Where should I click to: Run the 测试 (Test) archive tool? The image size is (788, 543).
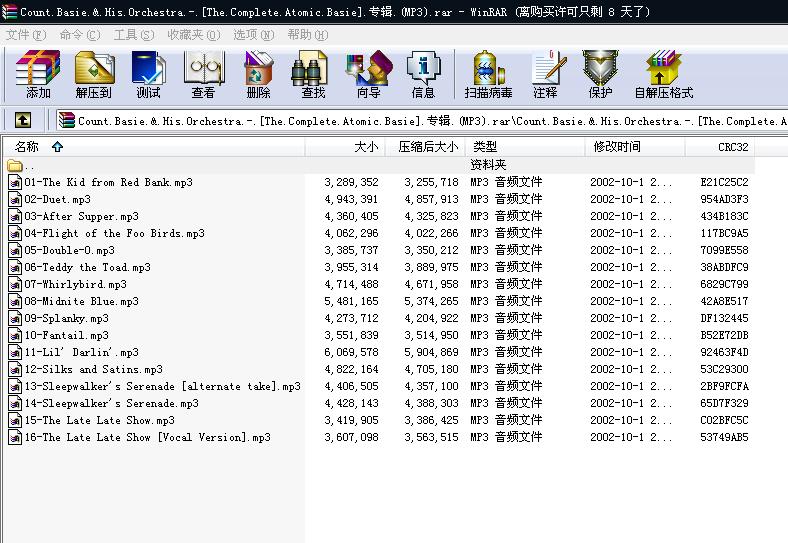(148, 74)
